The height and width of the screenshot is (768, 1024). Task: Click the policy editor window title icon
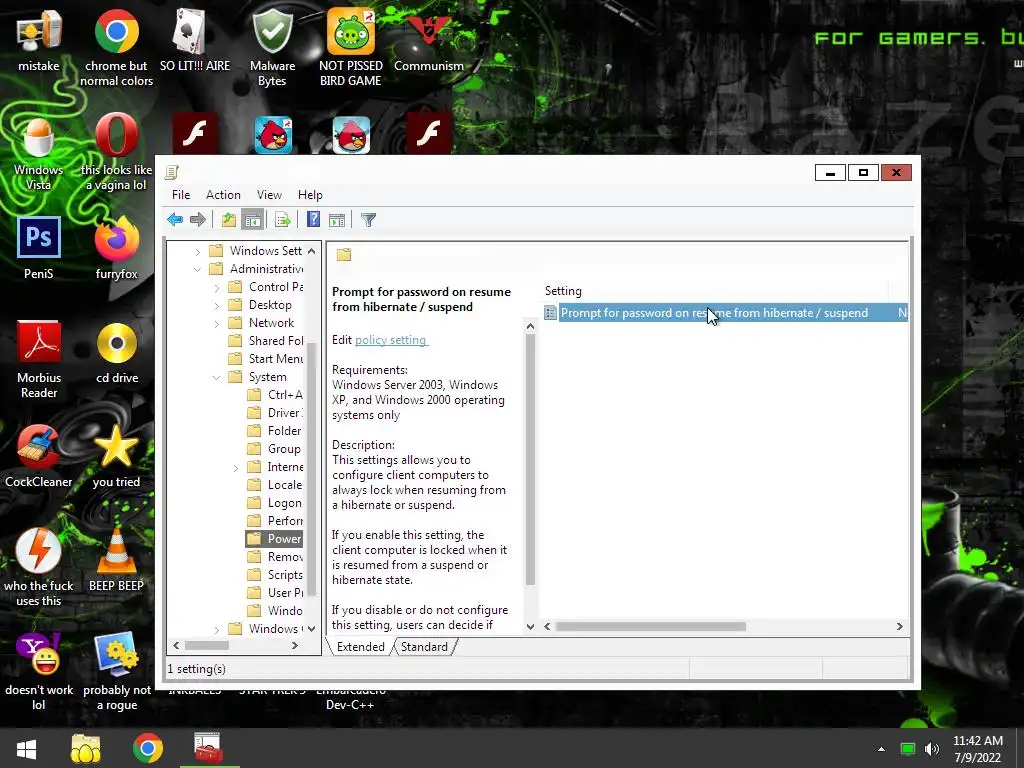click(x=172, y=172)
